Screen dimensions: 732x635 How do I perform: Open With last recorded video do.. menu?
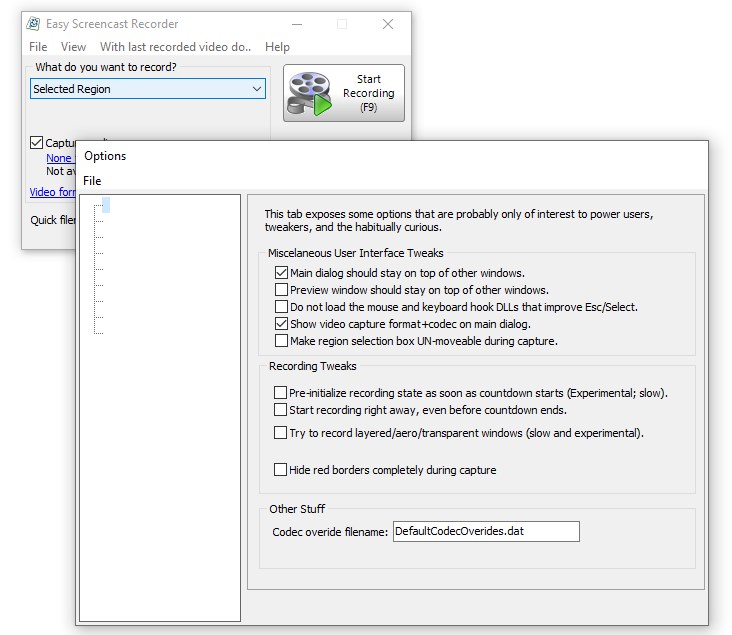point(175,47)
